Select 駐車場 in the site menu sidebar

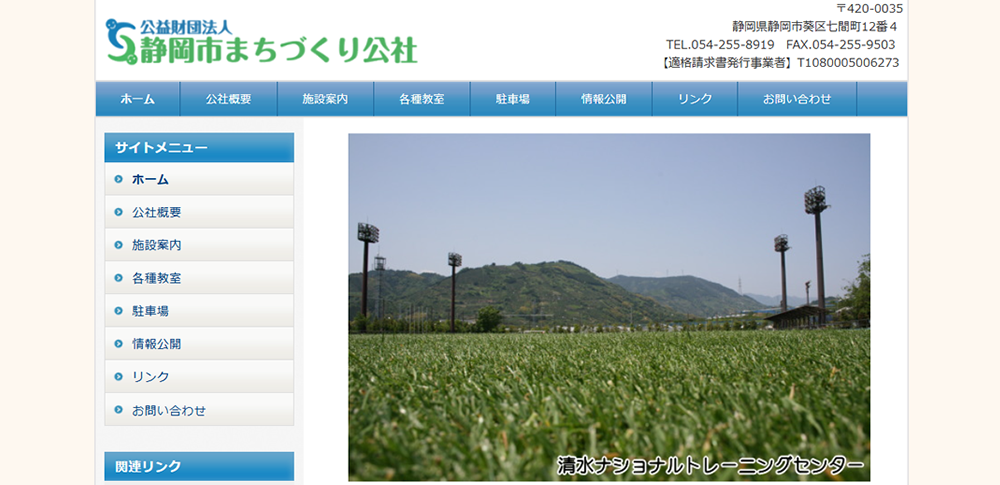click(199, 311)
